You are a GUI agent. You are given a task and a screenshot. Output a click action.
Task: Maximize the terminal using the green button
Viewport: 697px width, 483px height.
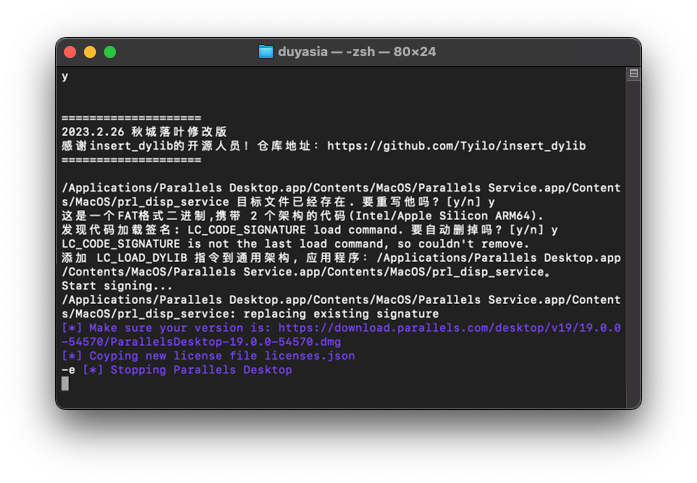(x=110, y=52)
